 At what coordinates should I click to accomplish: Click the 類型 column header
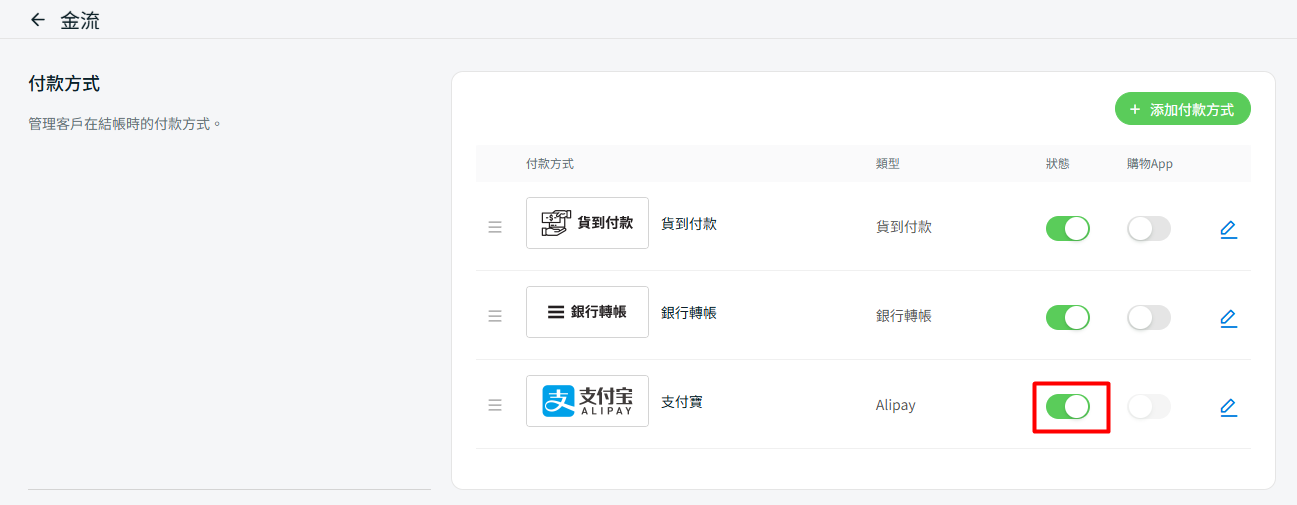pyautogui.click(x=887, y=164)
